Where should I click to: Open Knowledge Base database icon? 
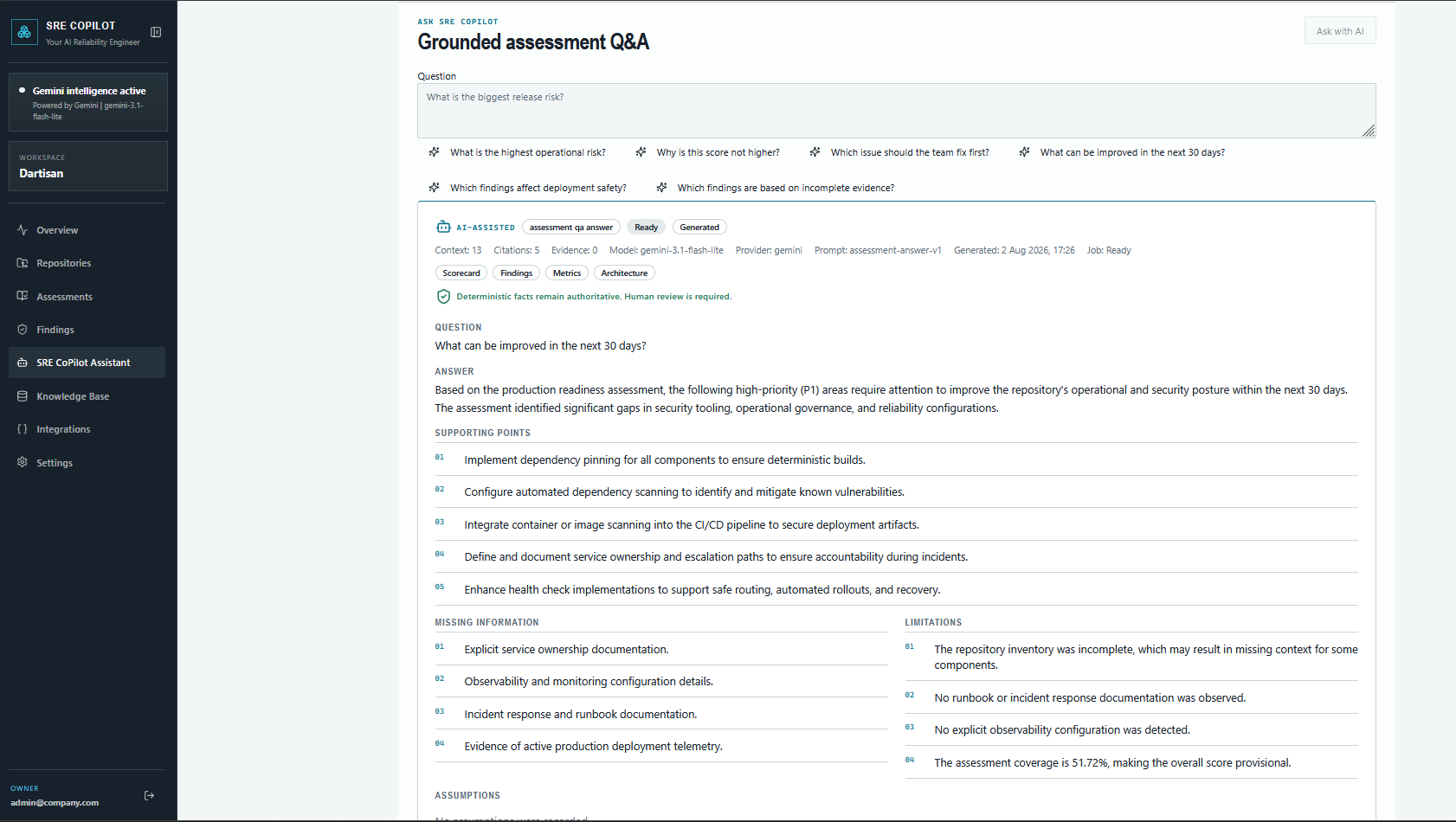coord(23,396)
